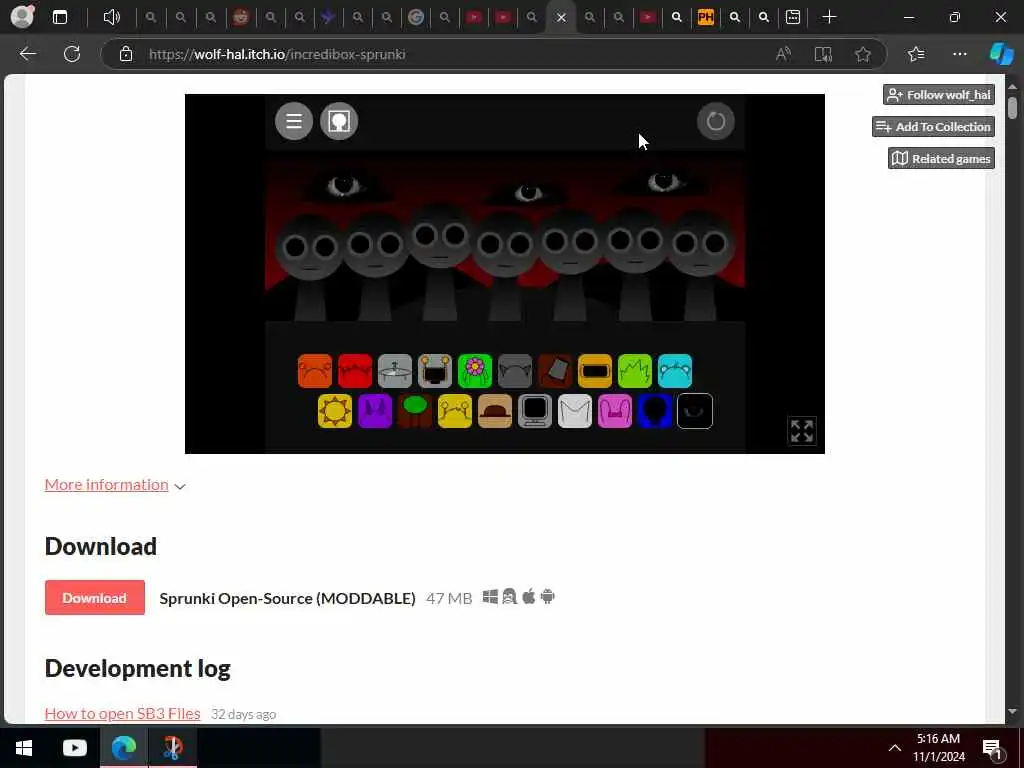Screen dimensions: 1024x768
Task: Open the Windows Start menu
Action: tap(24, 748)
